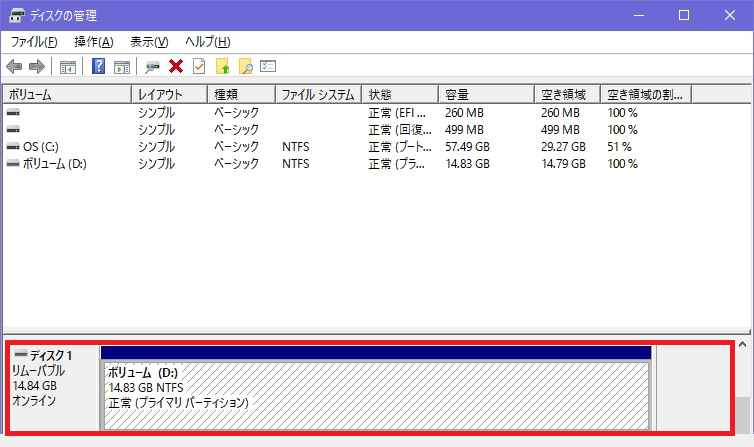The width and height of the screenshot is (754, 447).
Task: Open the ヘルプ(H) menu
Action: click(207, 42)
